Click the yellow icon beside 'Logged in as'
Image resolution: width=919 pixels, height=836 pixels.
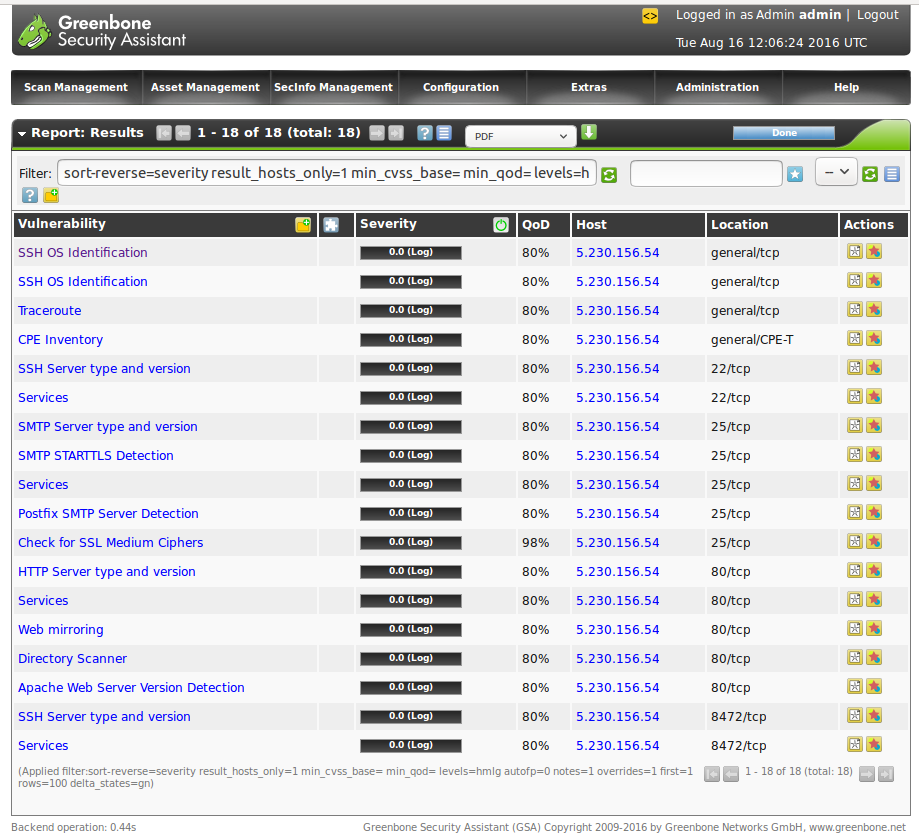[x=650, y=15]
